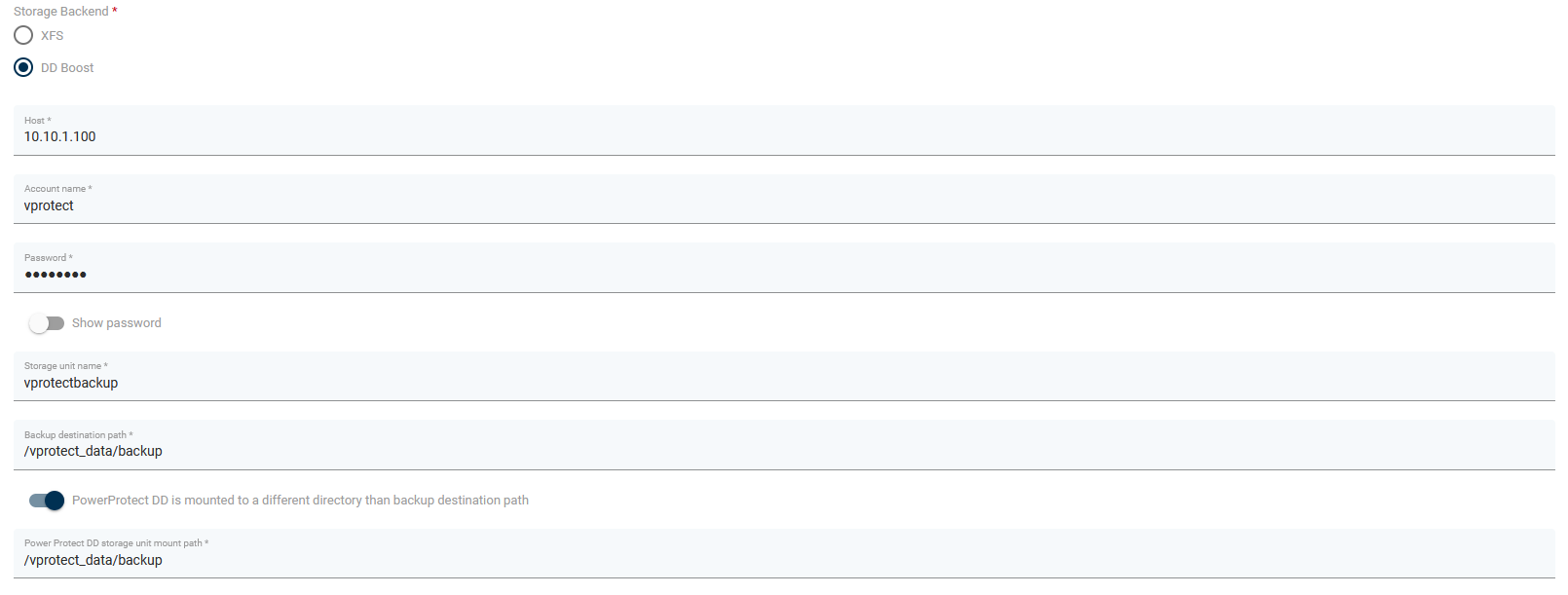Click the "PowerProtect DD is mounted" label text
1568x595 pixels.
click(x=300, y=501)
